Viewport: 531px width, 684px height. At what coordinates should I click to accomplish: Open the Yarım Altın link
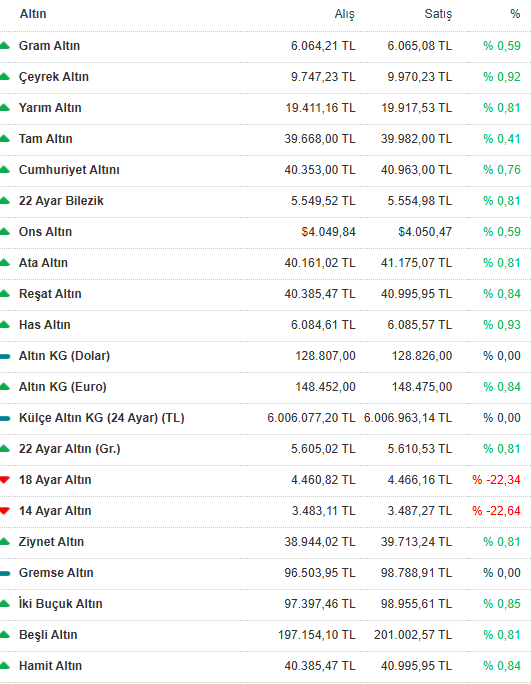50,108
